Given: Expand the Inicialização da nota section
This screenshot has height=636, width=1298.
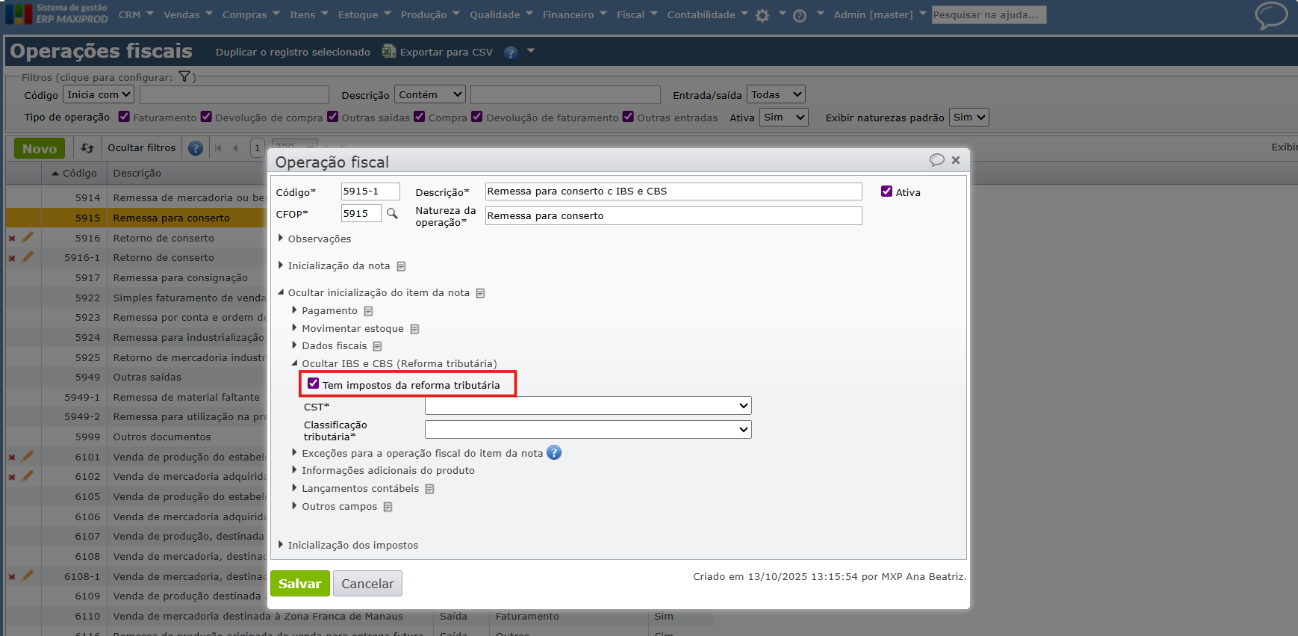Looking at the screenshot, I should [x=333, y=266].
